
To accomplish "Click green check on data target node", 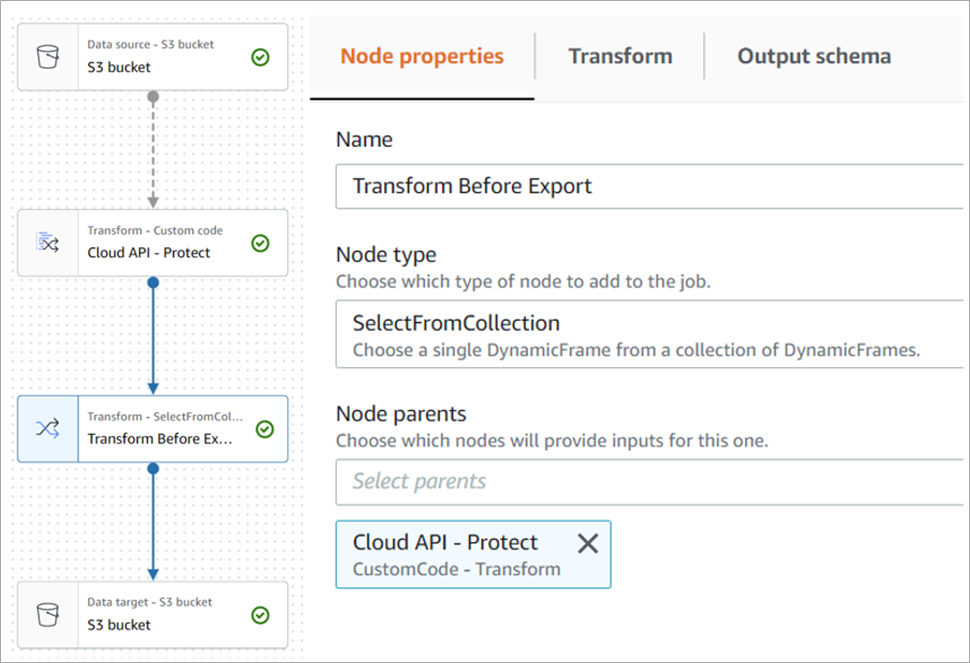I will click(x=260, y=615).
